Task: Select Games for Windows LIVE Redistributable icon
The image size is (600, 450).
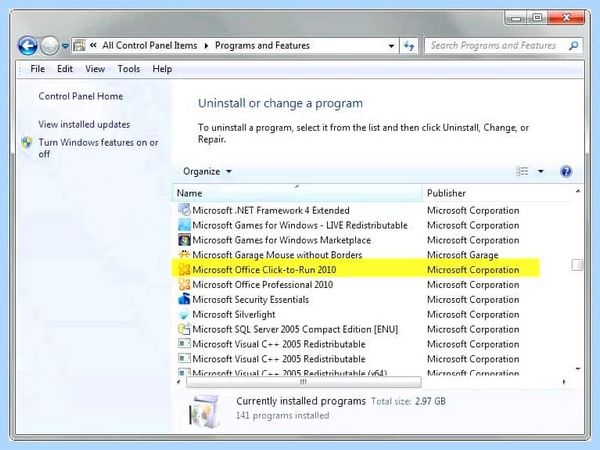Action: pyautogui.click(x=184, y=225)
